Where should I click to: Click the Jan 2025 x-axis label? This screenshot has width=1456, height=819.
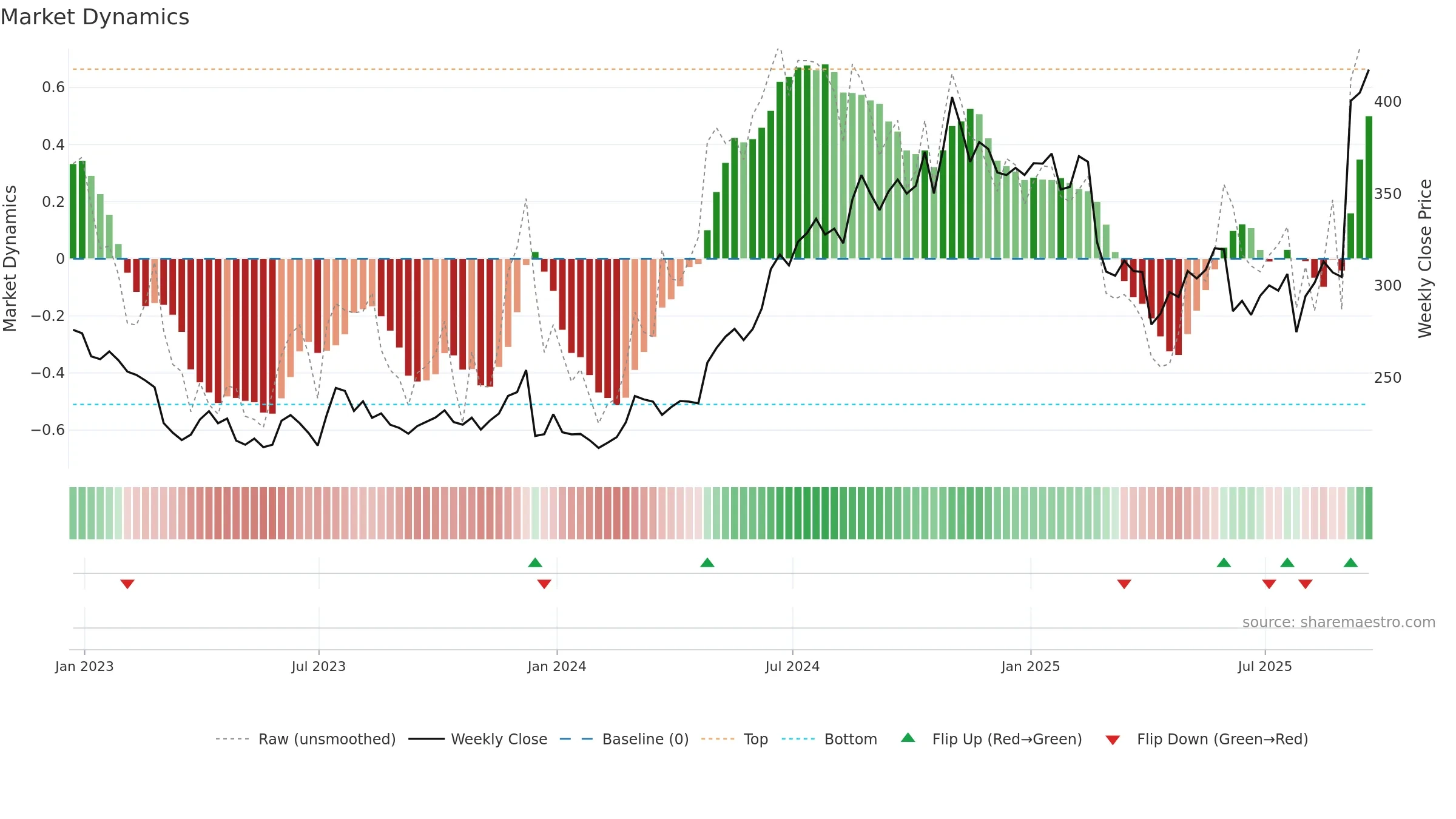tap(1031, 666)
